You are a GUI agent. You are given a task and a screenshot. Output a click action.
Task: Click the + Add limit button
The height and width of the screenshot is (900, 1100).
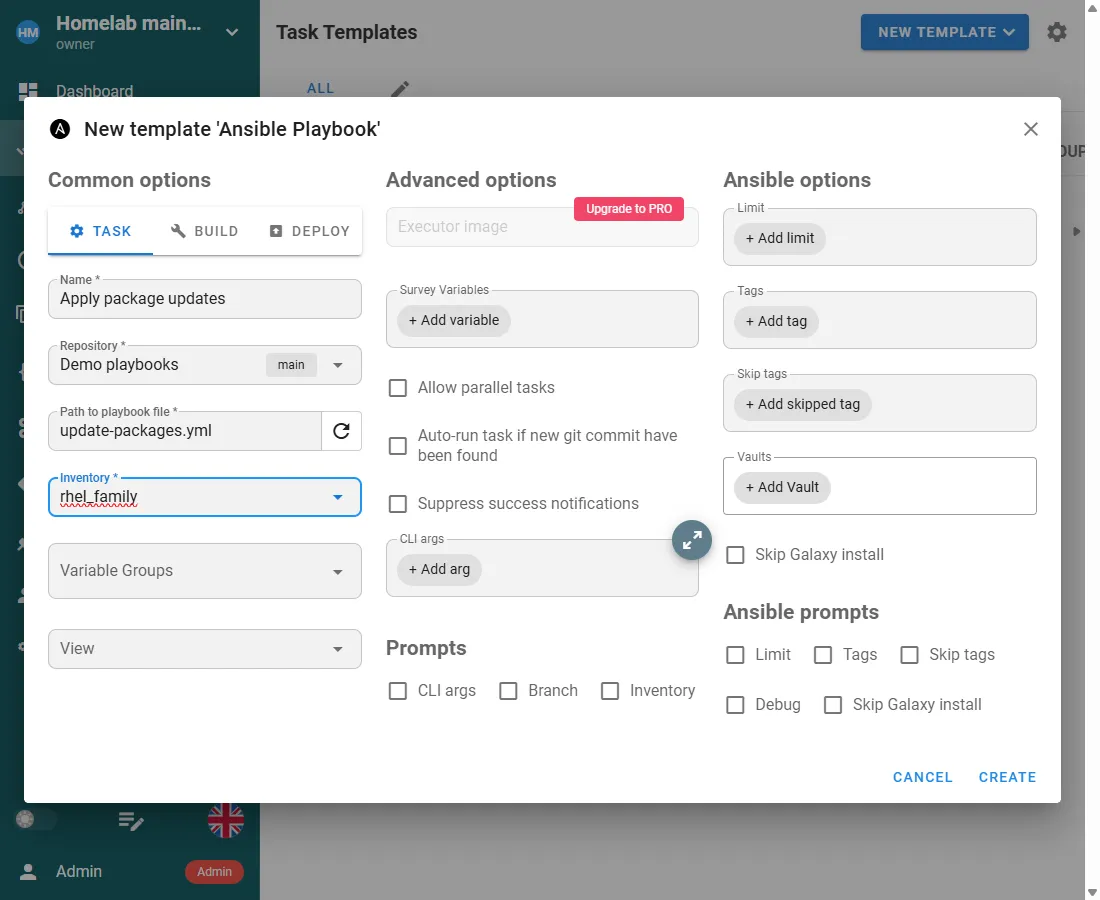point(779,239)
